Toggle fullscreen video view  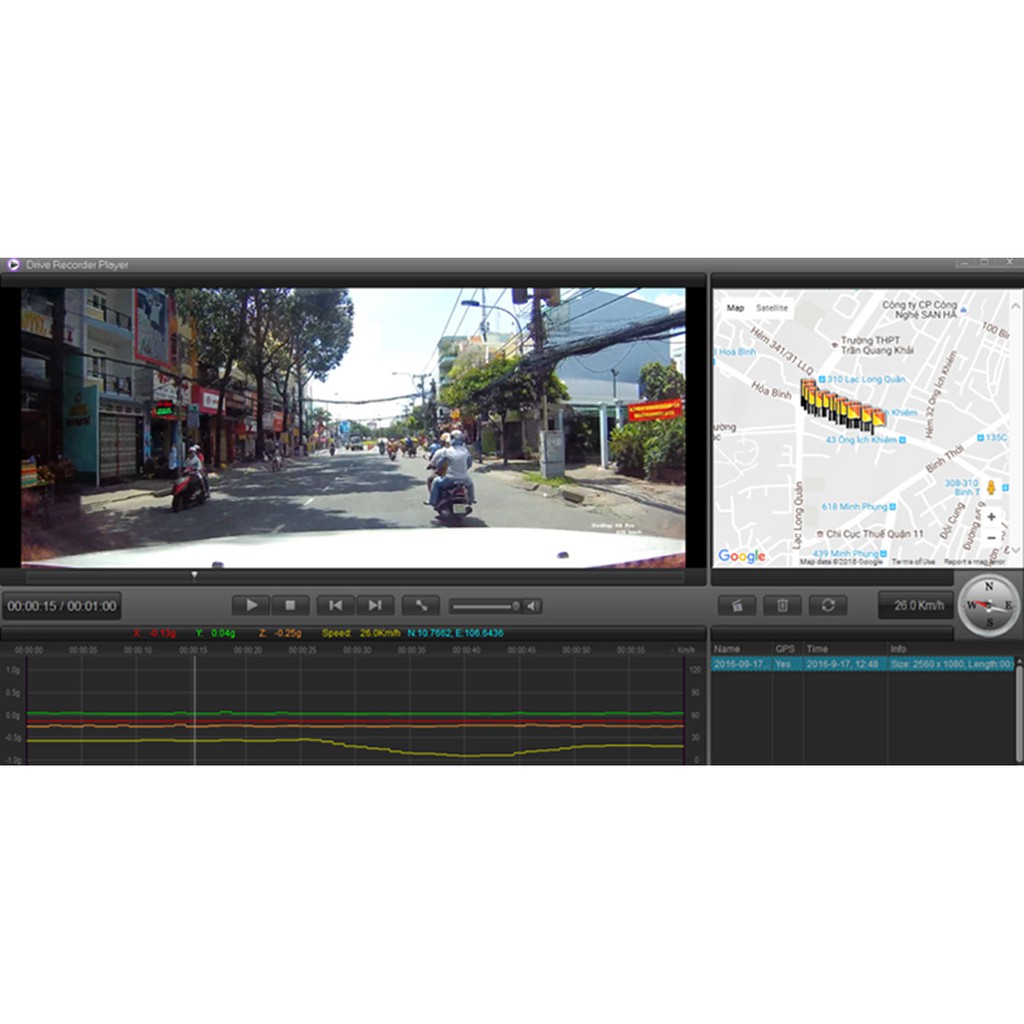pyautogui.click(x=421, y=605)
